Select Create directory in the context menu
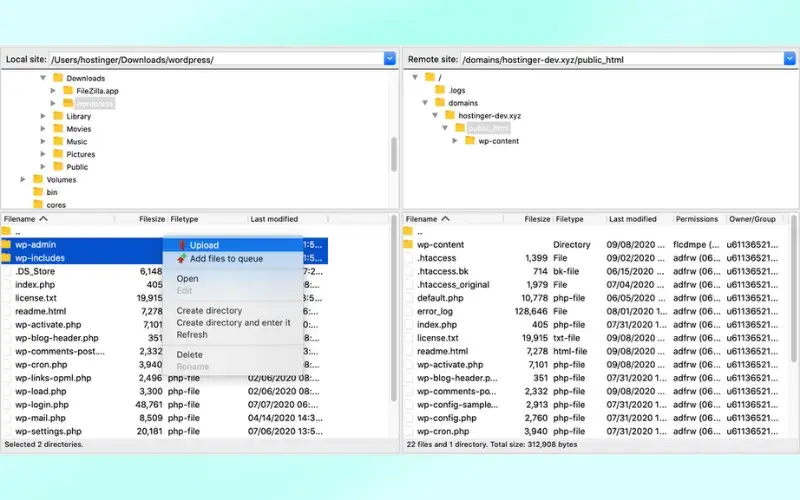Viewport: 800px width, 500px height. [233, 311]
